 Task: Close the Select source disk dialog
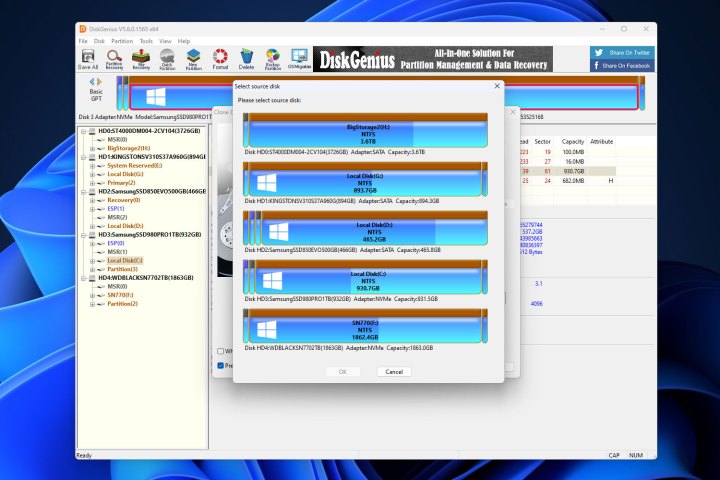(497, 86)
